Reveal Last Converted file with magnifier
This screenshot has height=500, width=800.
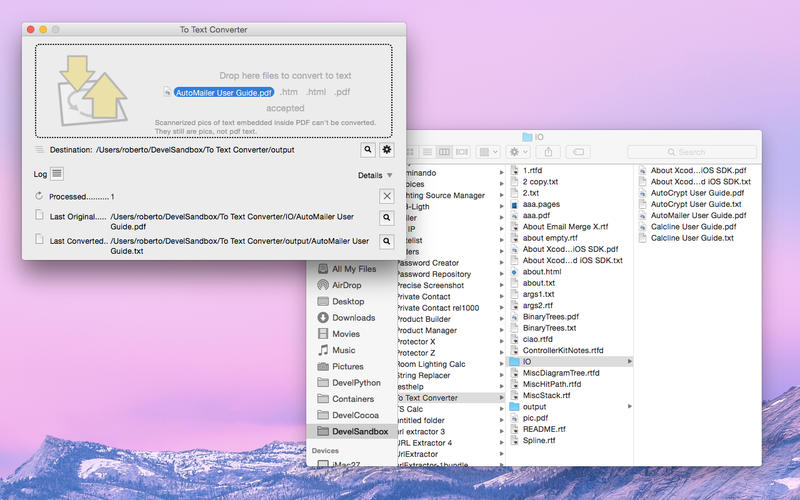tap(387, 241)
